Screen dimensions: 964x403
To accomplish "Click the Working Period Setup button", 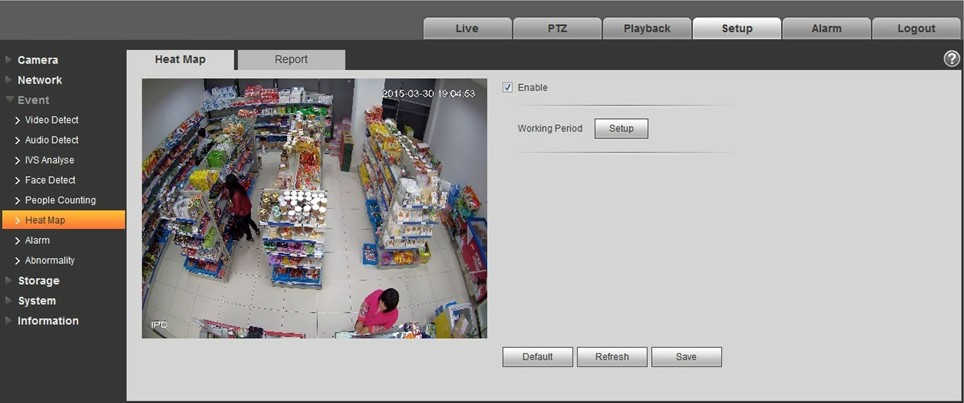I will point(621,128).
